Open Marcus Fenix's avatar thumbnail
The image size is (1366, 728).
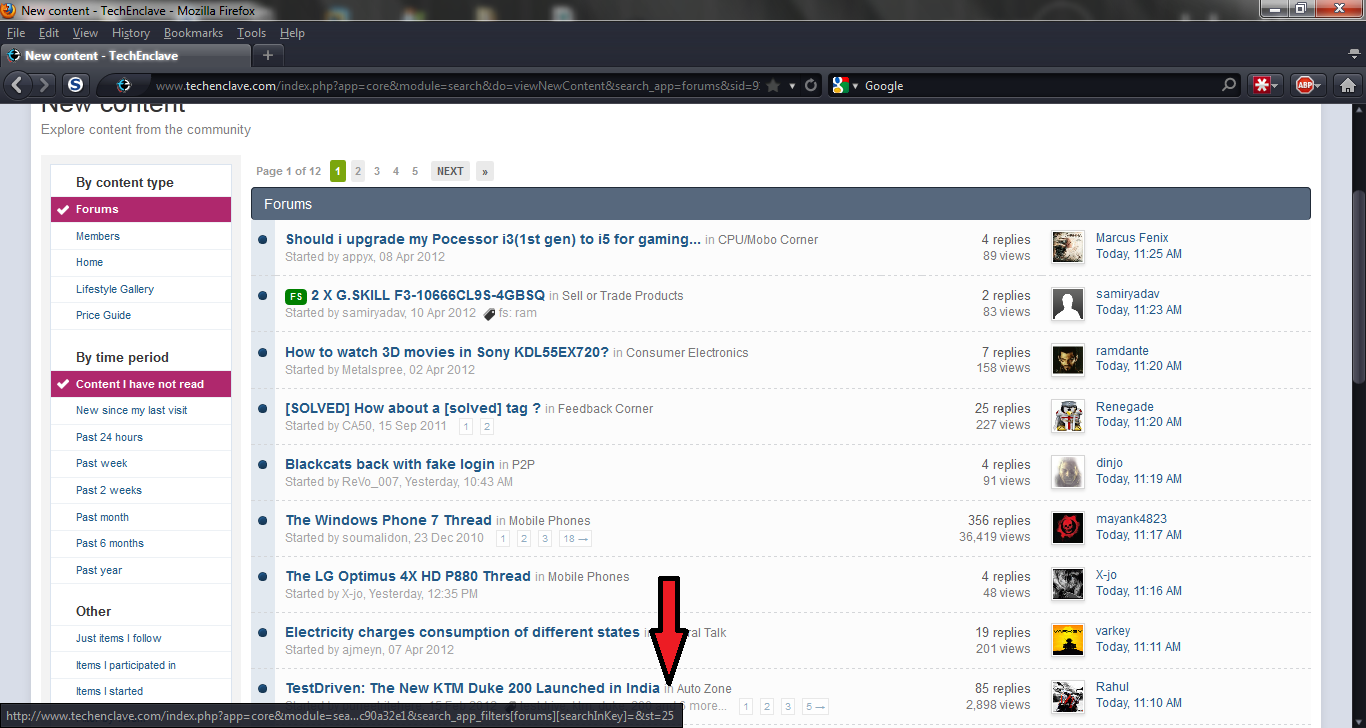(x=1068, y=247)
